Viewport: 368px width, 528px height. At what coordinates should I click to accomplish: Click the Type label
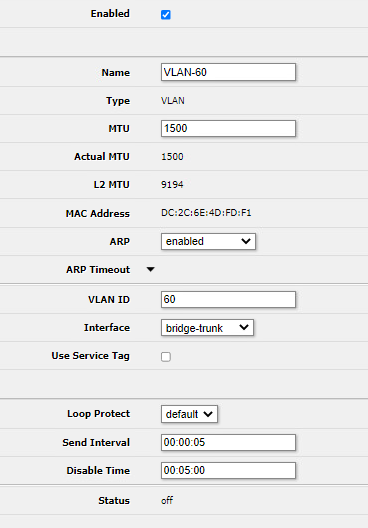118,101
